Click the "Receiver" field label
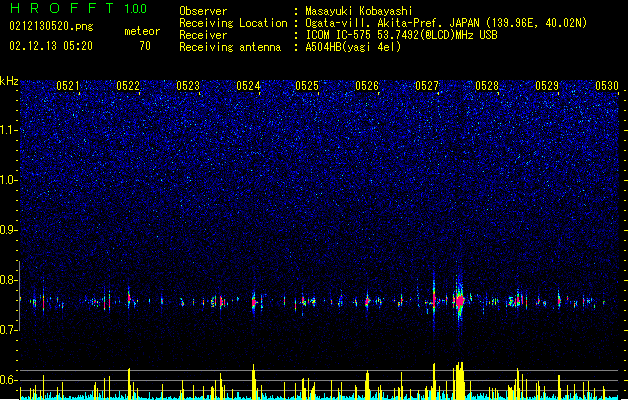 pyautogui.click(x=203, y=35)
